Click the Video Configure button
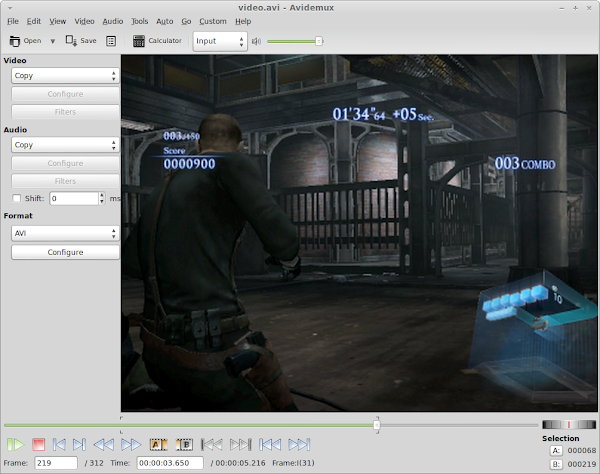The image size is (600, 474). point(65,94)
